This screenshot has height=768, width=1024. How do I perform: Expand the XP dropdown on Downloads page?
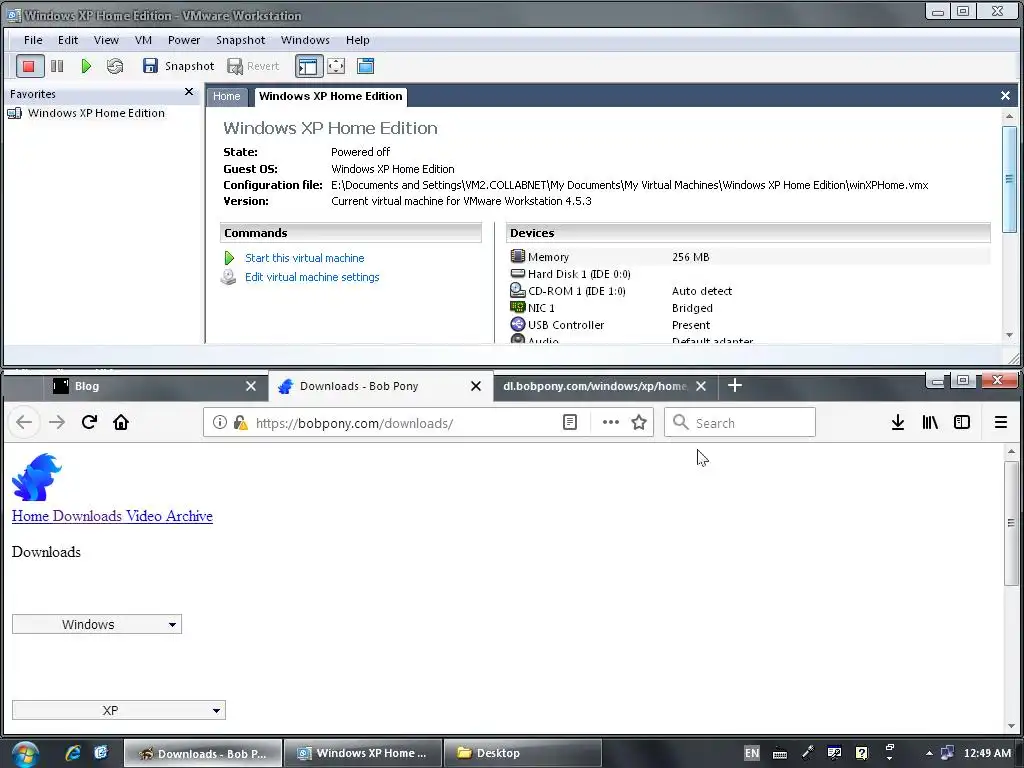tap(119, 710)
